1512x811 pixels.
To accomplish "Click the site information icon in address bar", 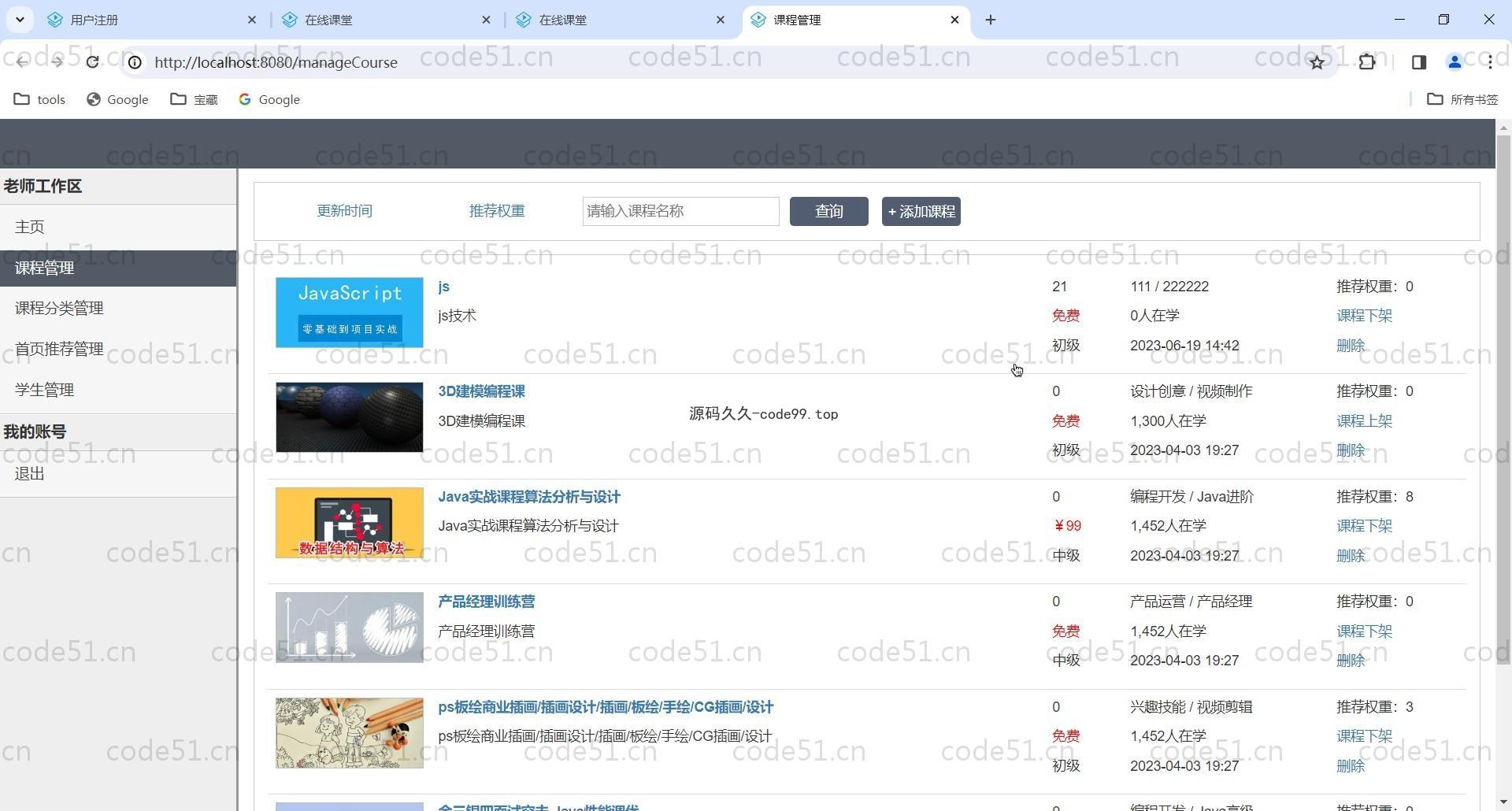I will 135,62.
